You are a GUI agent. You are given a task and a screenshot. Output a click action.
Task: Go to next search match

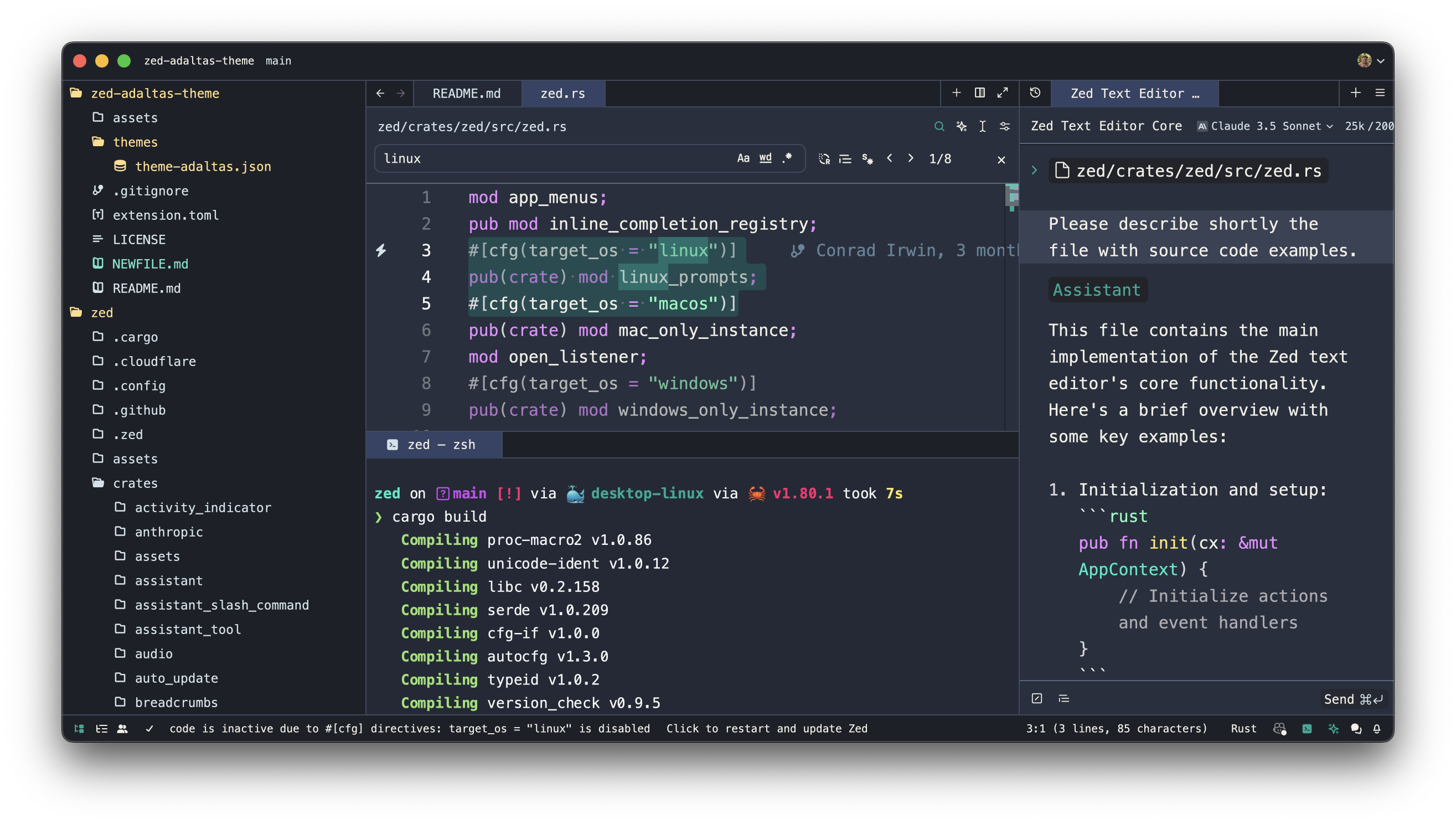[x=910, y=158]
